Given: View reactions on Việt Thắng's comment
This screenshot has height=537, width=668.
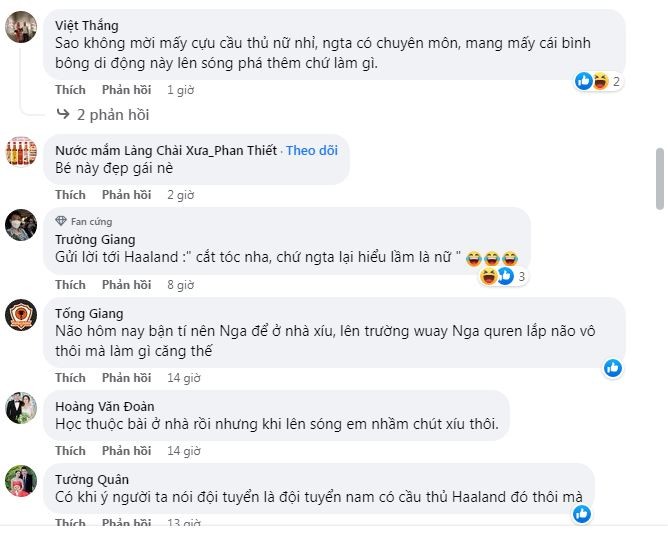Looking at the screenshot, I should [599, 82].
